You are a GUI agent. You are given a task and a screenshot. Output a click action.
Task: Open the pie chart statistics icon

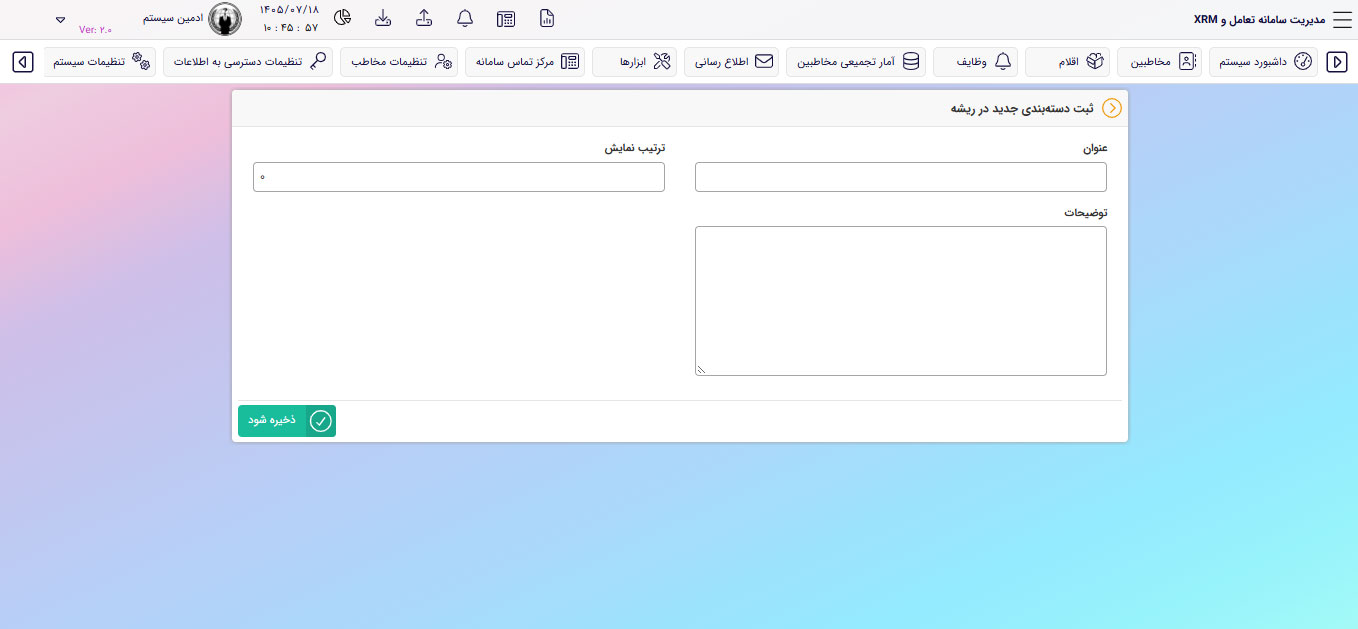pyautogui.click(x=342, y=18)
